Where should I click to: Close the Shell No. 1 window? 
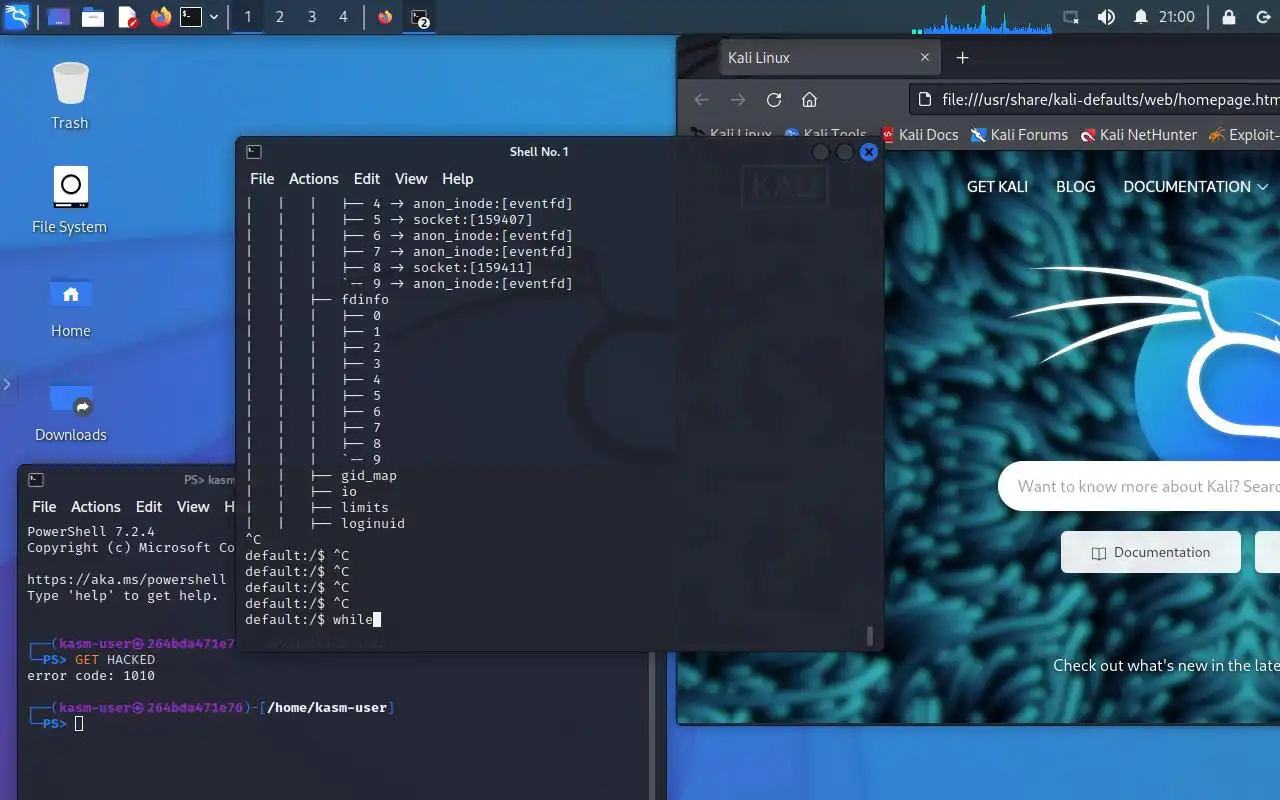[869, 152]
